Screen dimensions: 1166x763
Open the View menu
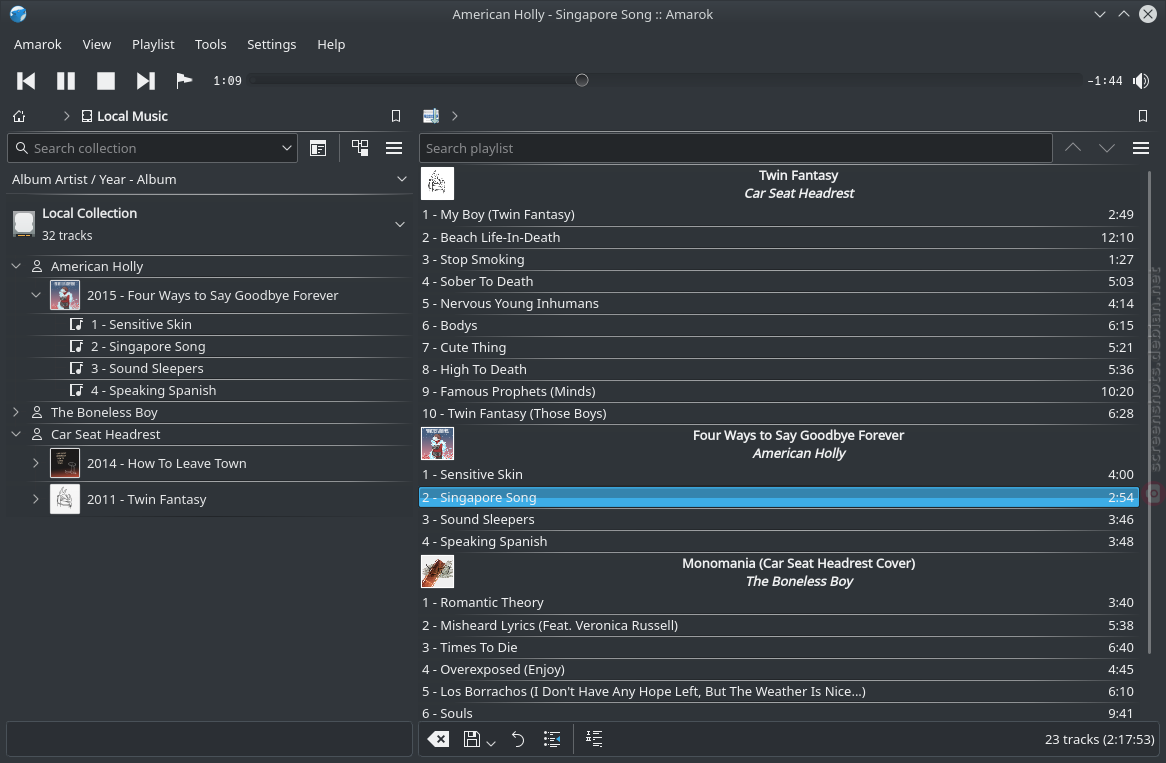(97, 45)
